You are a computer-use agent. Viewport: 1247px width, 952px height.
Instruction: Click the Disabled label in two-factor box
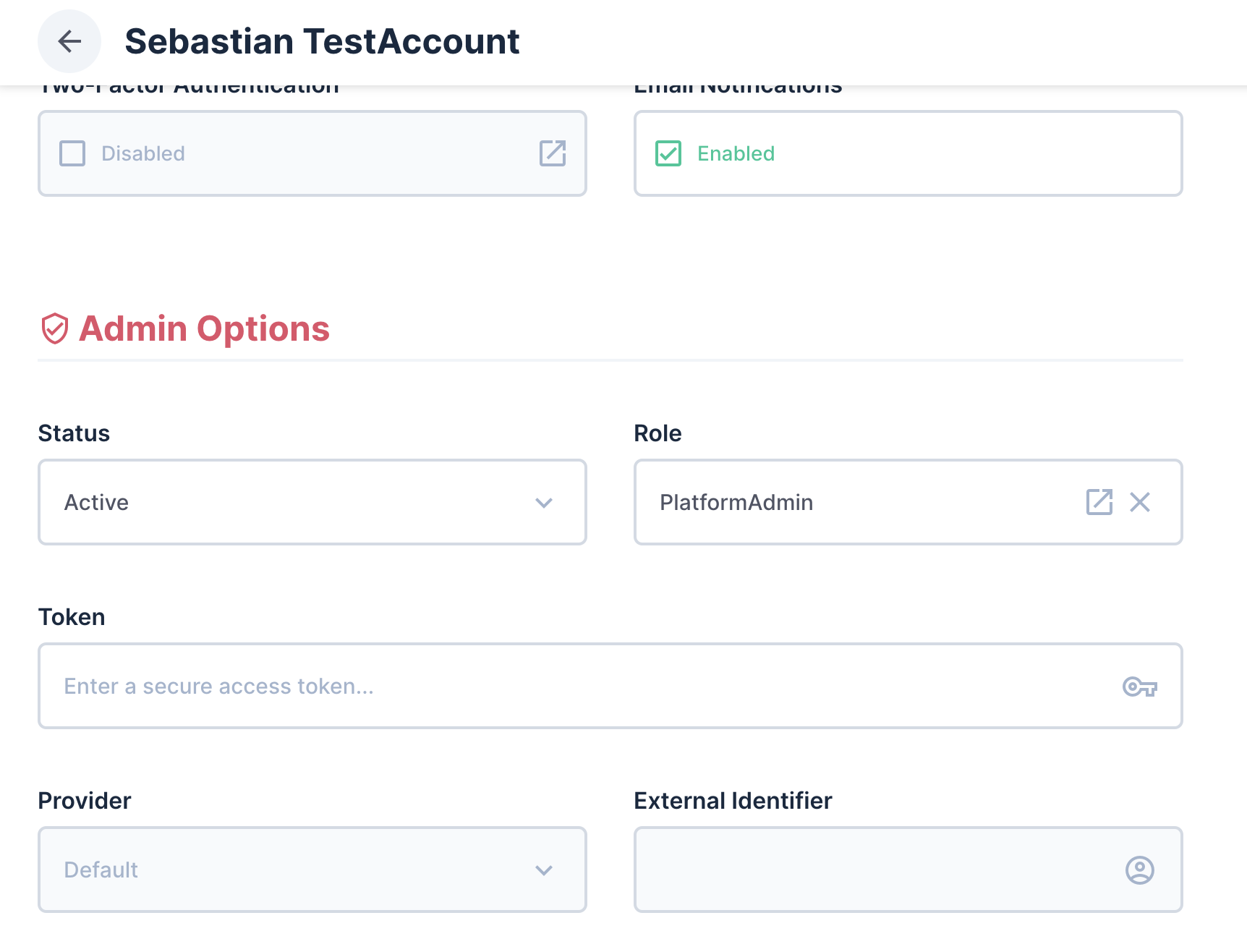click(143, 153)
